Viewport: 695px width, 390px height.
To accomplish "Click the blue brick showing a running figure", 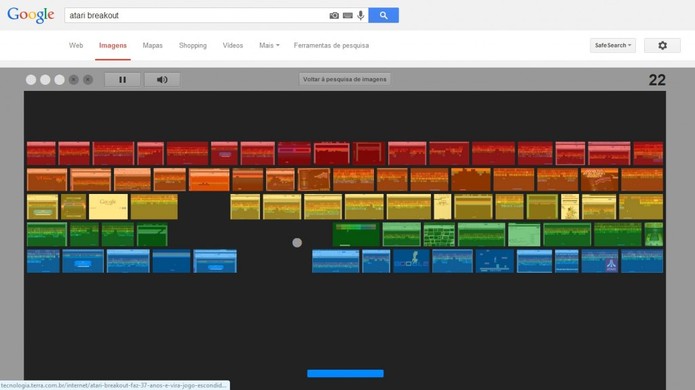I will [x=411, y=261].
